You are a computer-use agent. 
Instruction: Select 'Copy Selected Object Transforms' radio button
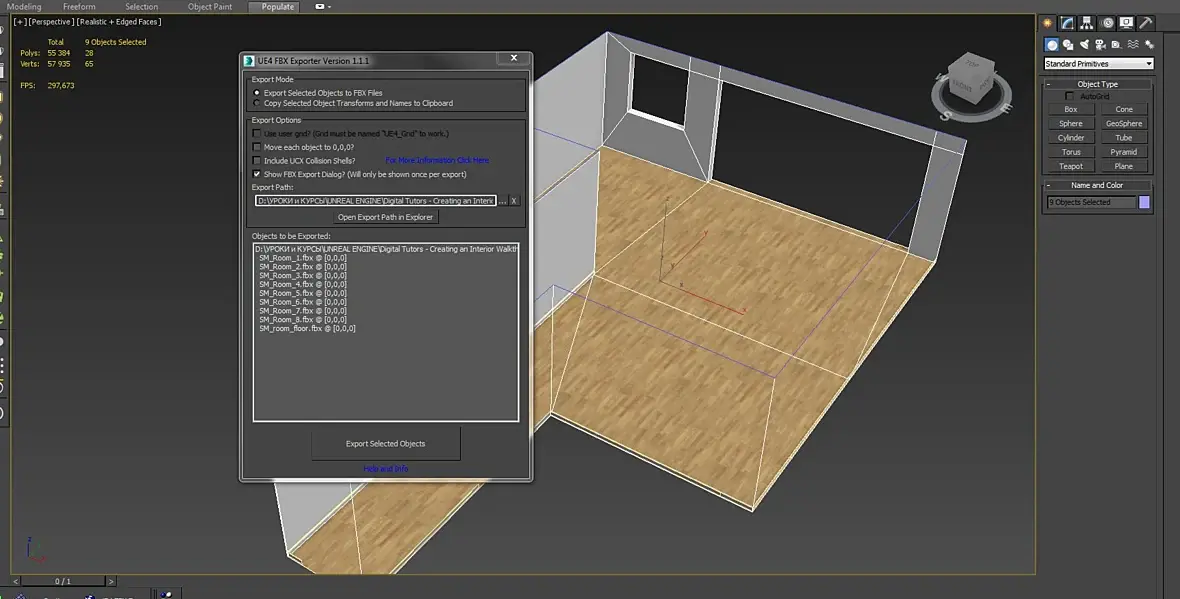click(x=257, y=103)
